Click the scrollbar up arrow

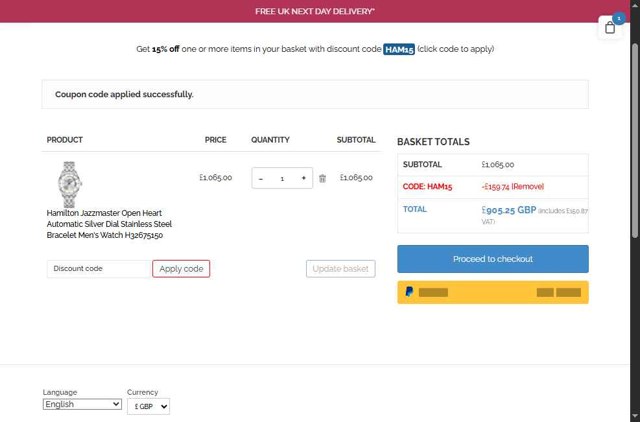(635, 4)
